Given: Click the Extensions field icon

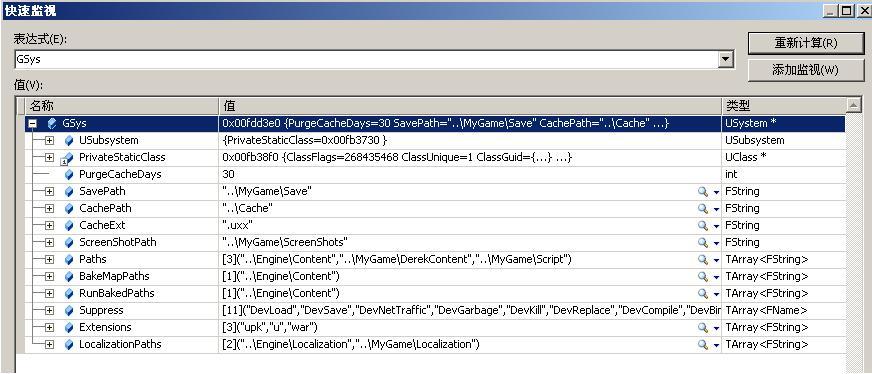Looking at the screenshot, I should 69,328.
